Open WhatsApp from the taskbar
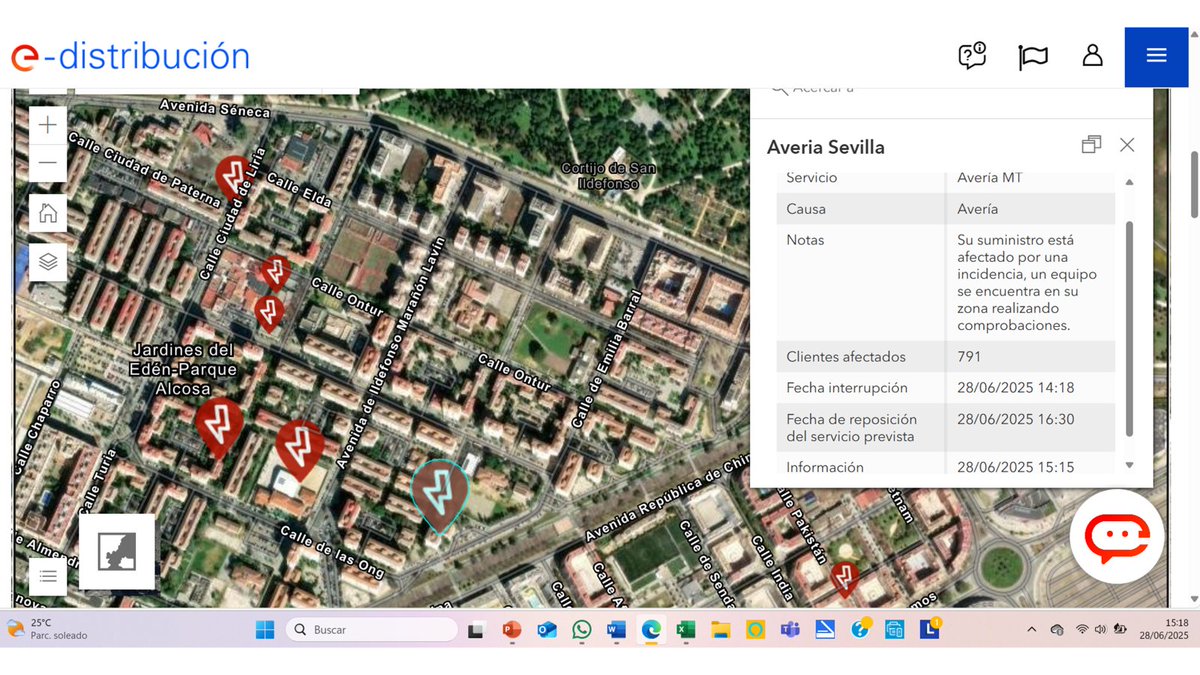This screenshot has height=675, width=1200. 582,630
